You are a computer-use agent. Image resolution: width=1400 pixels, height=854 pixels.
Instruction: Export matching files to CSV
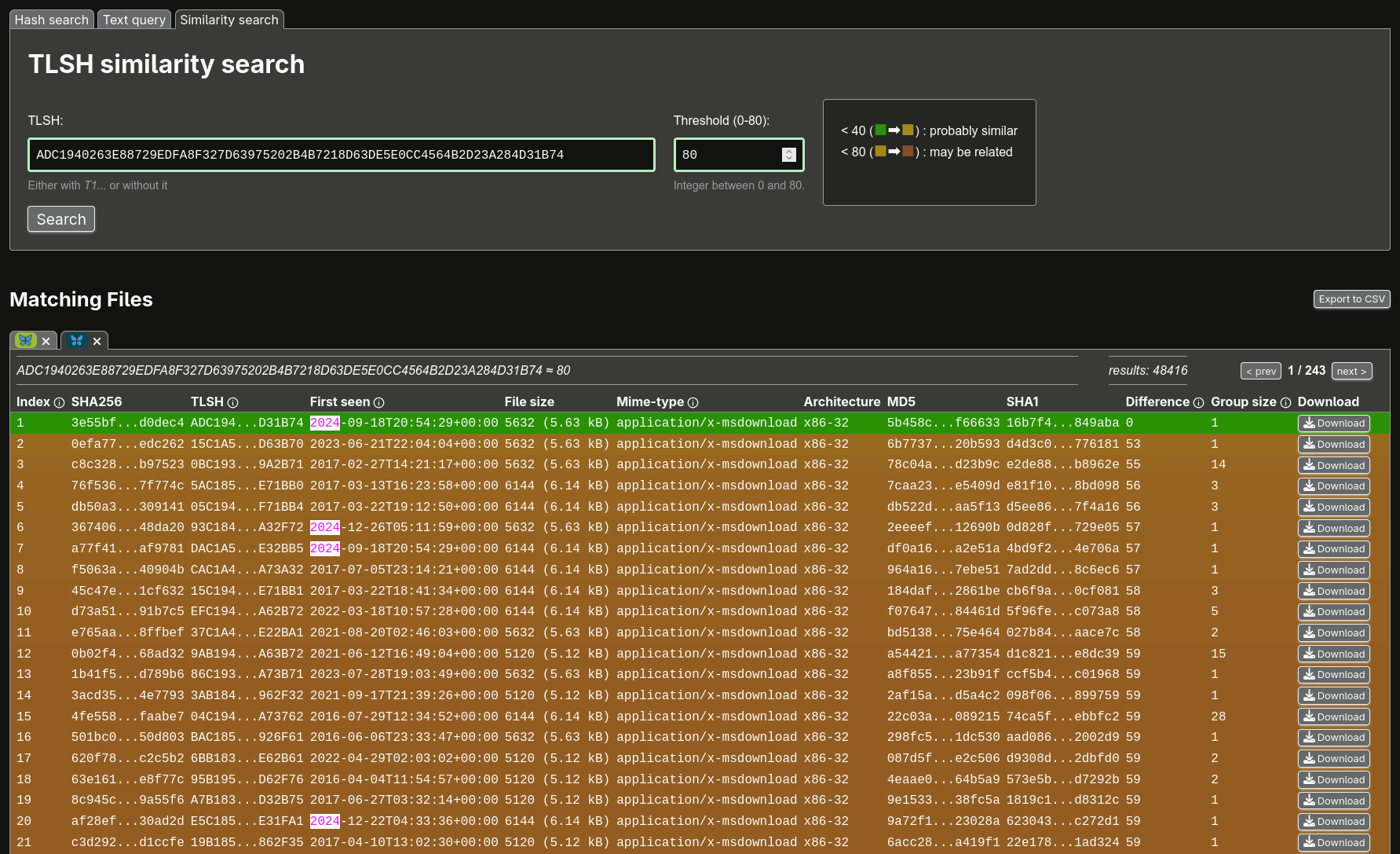pyautogui.click(x=1351, y=299)
